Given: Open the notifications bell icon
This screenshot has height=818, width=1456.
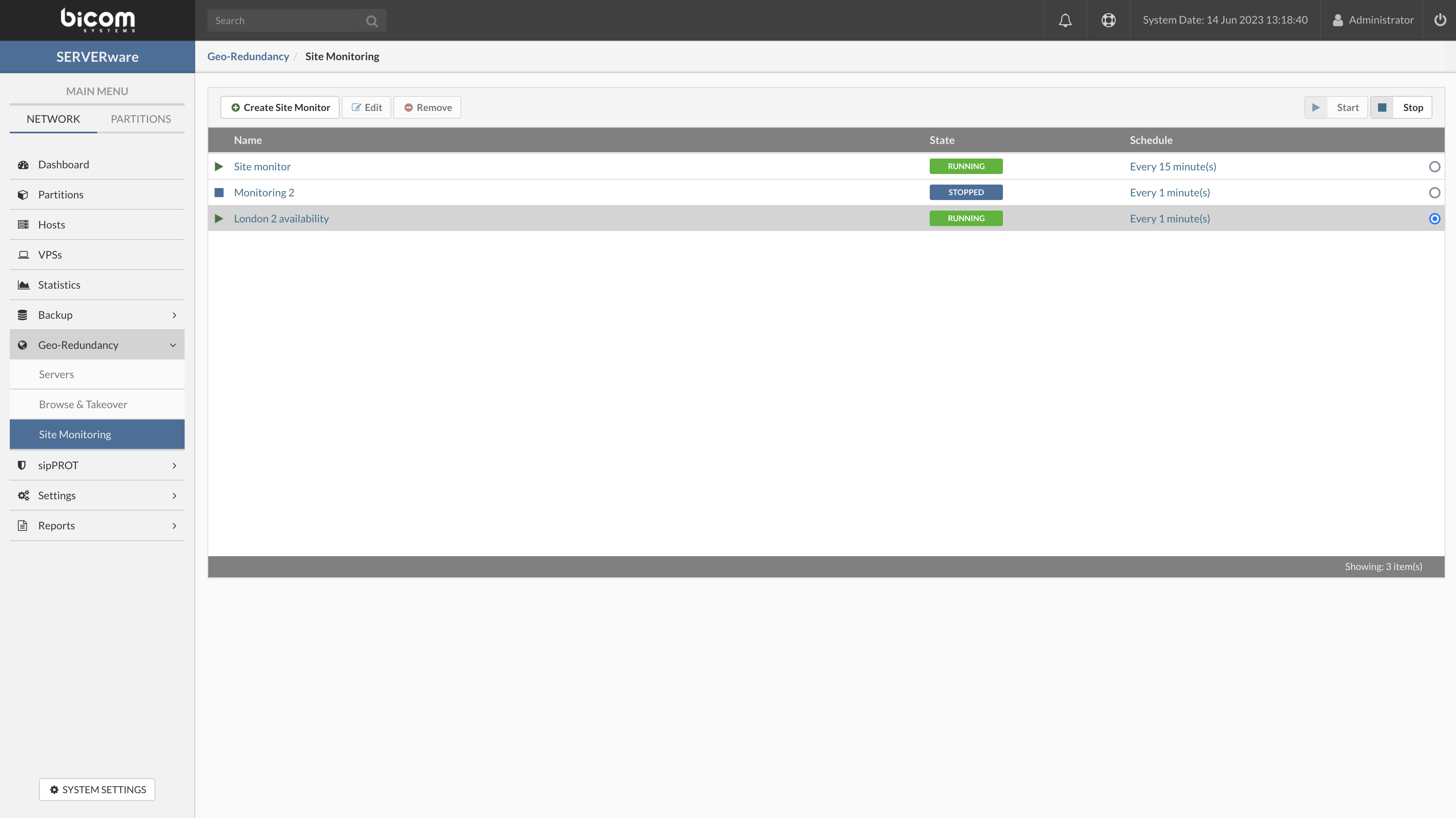Looking at the screenshot, I should pos(1065,20).
